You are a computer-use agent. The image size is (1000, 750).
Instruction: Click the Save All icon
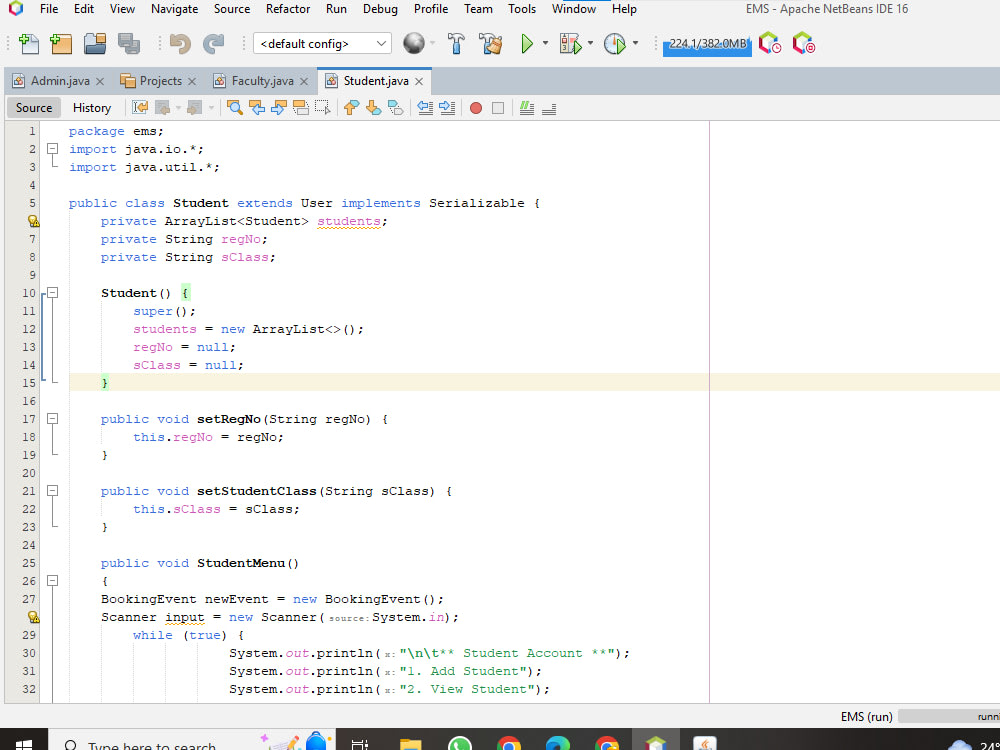129,43
